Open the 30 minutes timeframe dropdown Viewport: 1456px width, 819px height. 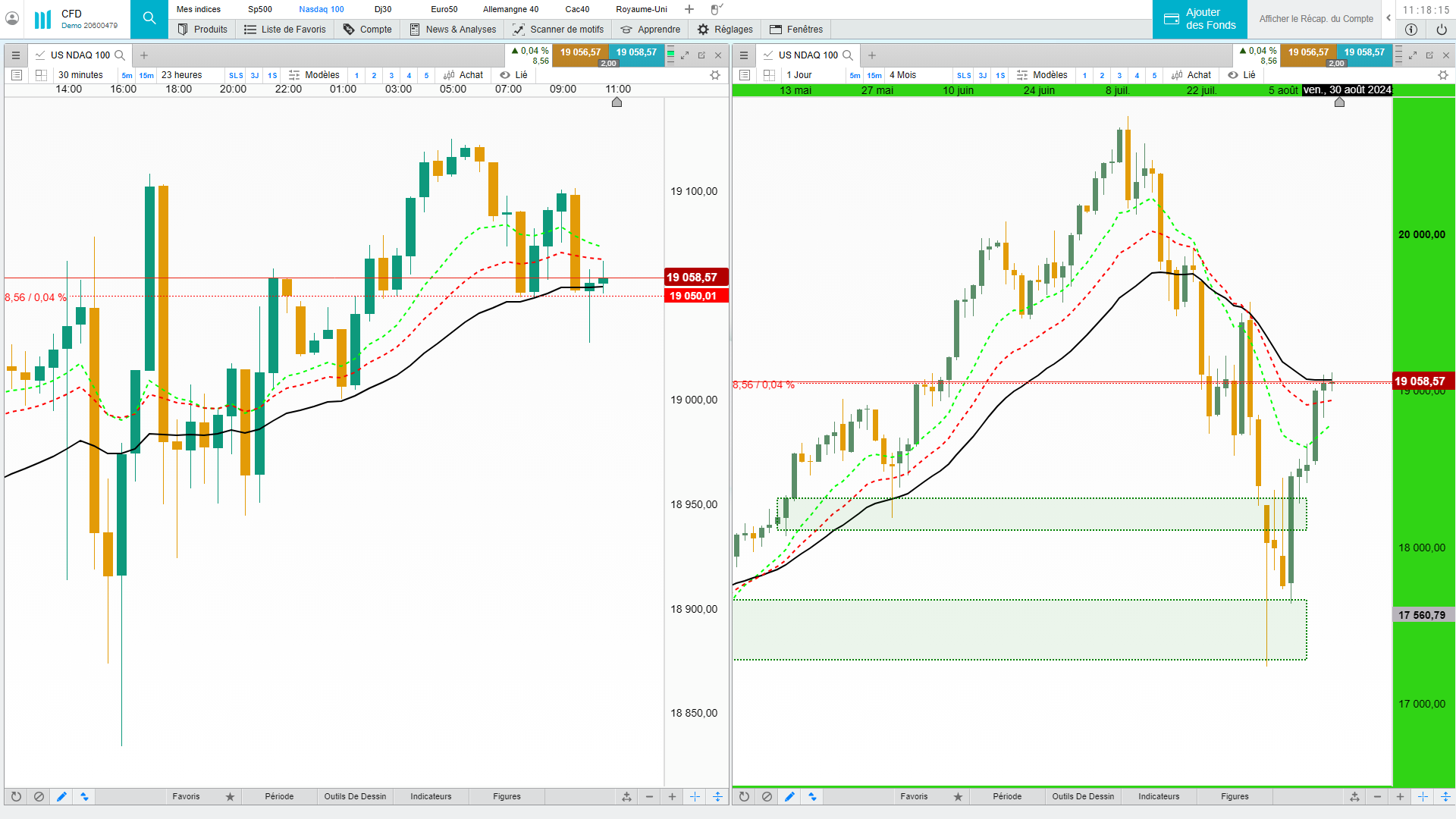pos(80,75)
